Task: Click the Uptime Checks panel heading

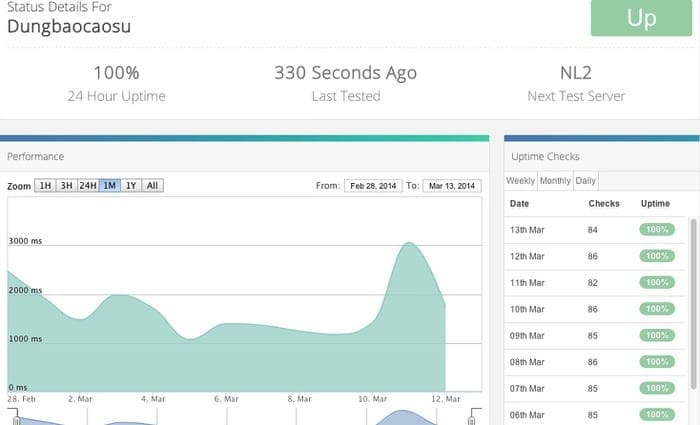Action: pyautogui.click(x=546, y=157)
